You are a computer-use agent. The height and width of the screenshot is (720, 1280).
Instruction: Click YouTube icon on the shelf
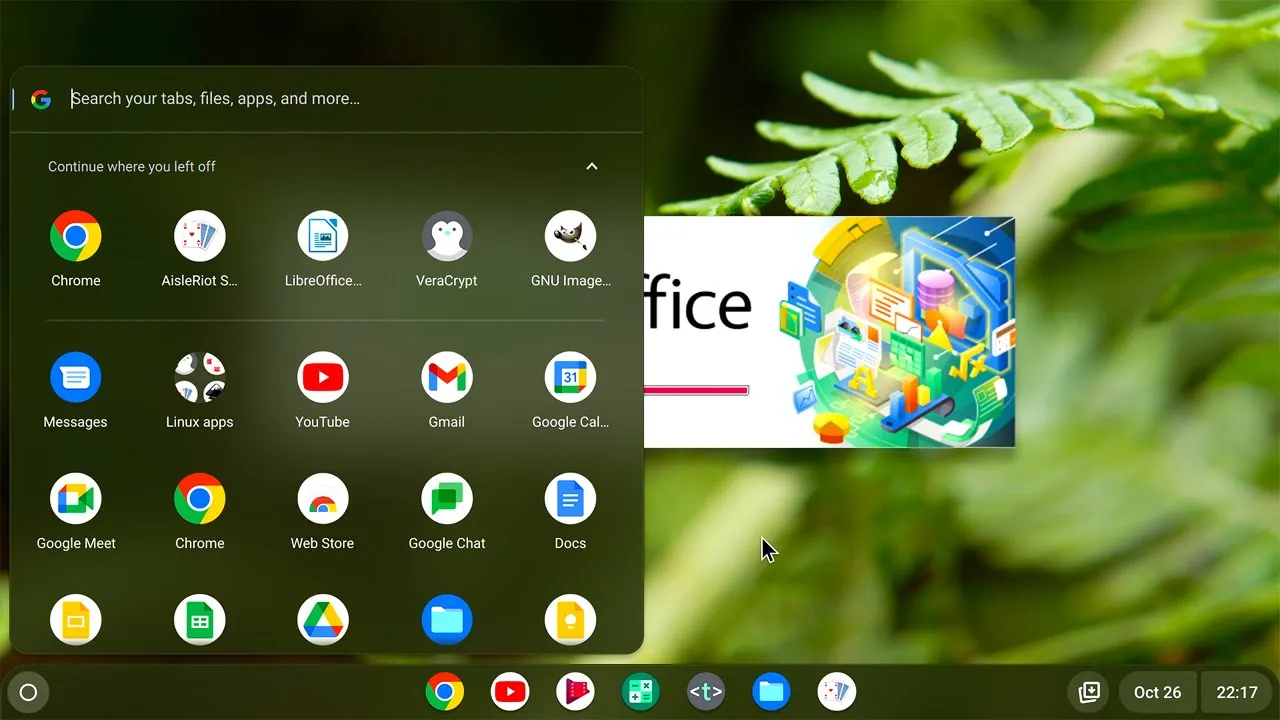[x=510, y=692]
